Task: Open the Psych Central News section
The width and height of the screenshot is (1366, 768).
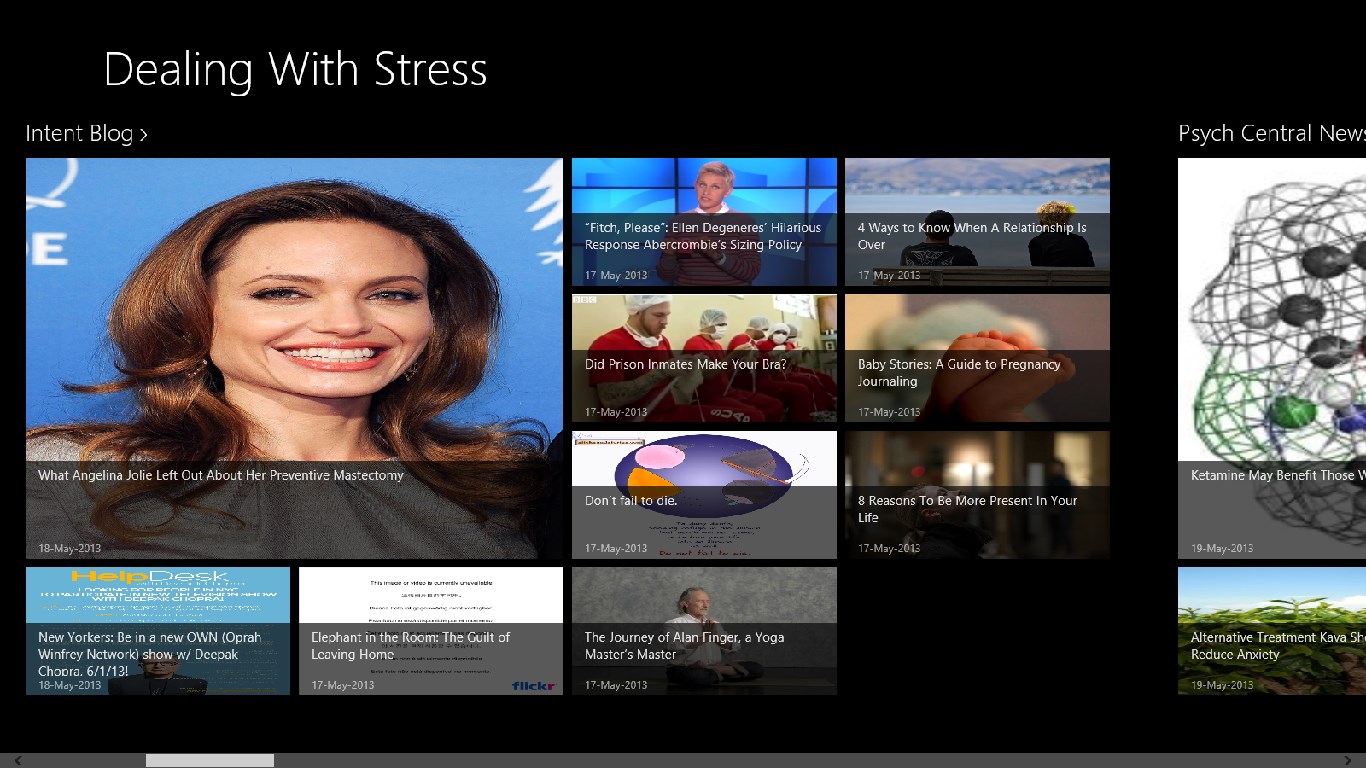Action: pos(1270,134)
